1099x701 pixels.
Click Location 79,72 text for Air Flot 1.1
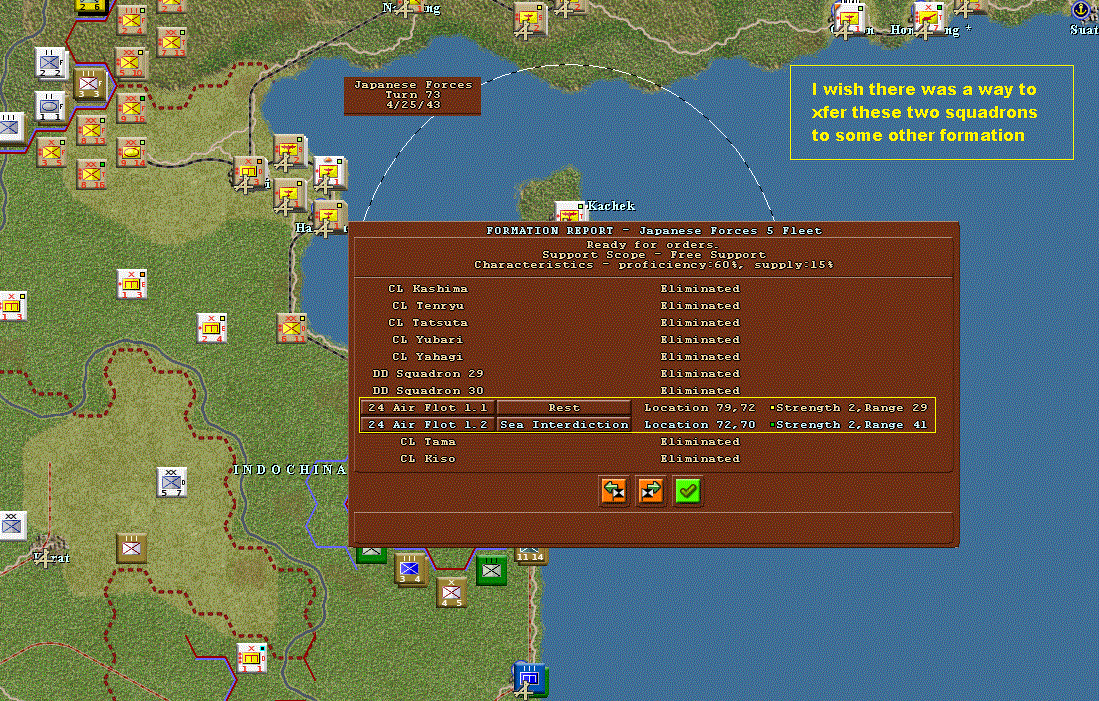click(699, 407)
